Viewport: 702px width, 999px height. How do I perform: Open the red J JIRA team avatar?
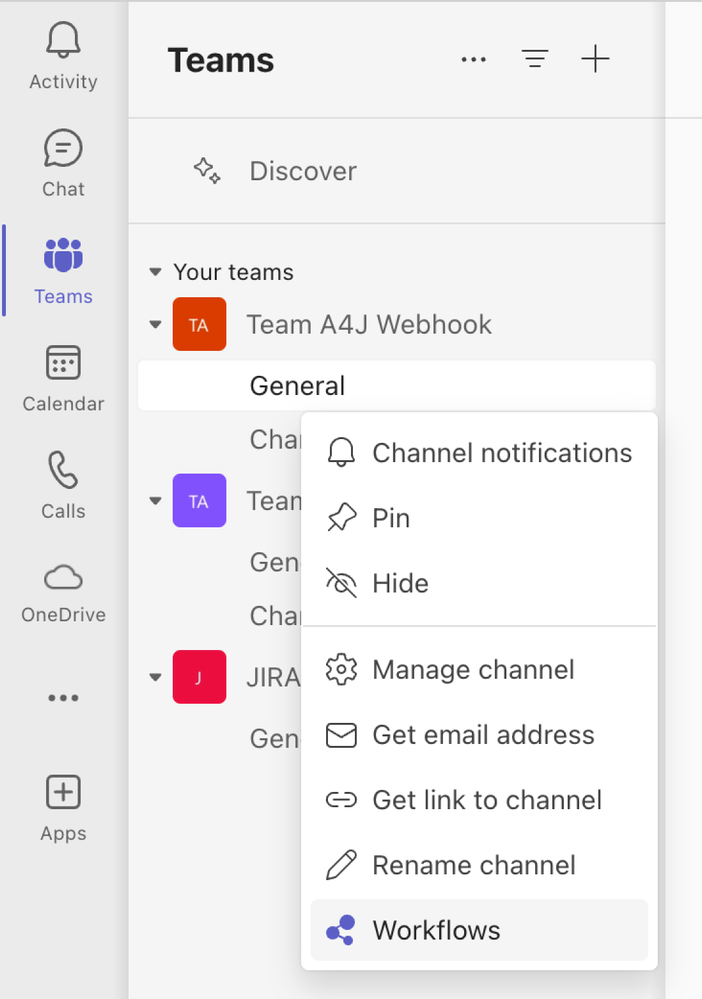click(199, 677)
